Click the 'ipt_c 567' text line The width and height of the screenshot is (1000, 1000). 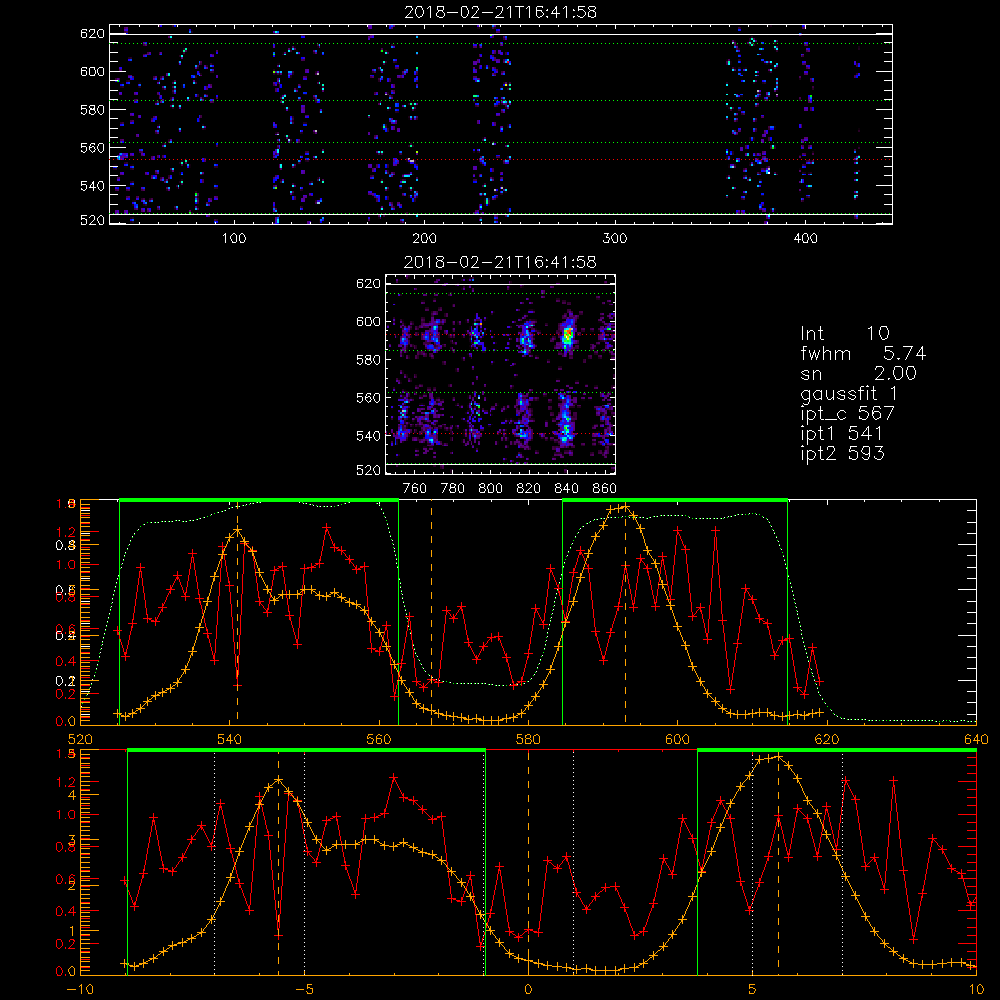(848, 414)
